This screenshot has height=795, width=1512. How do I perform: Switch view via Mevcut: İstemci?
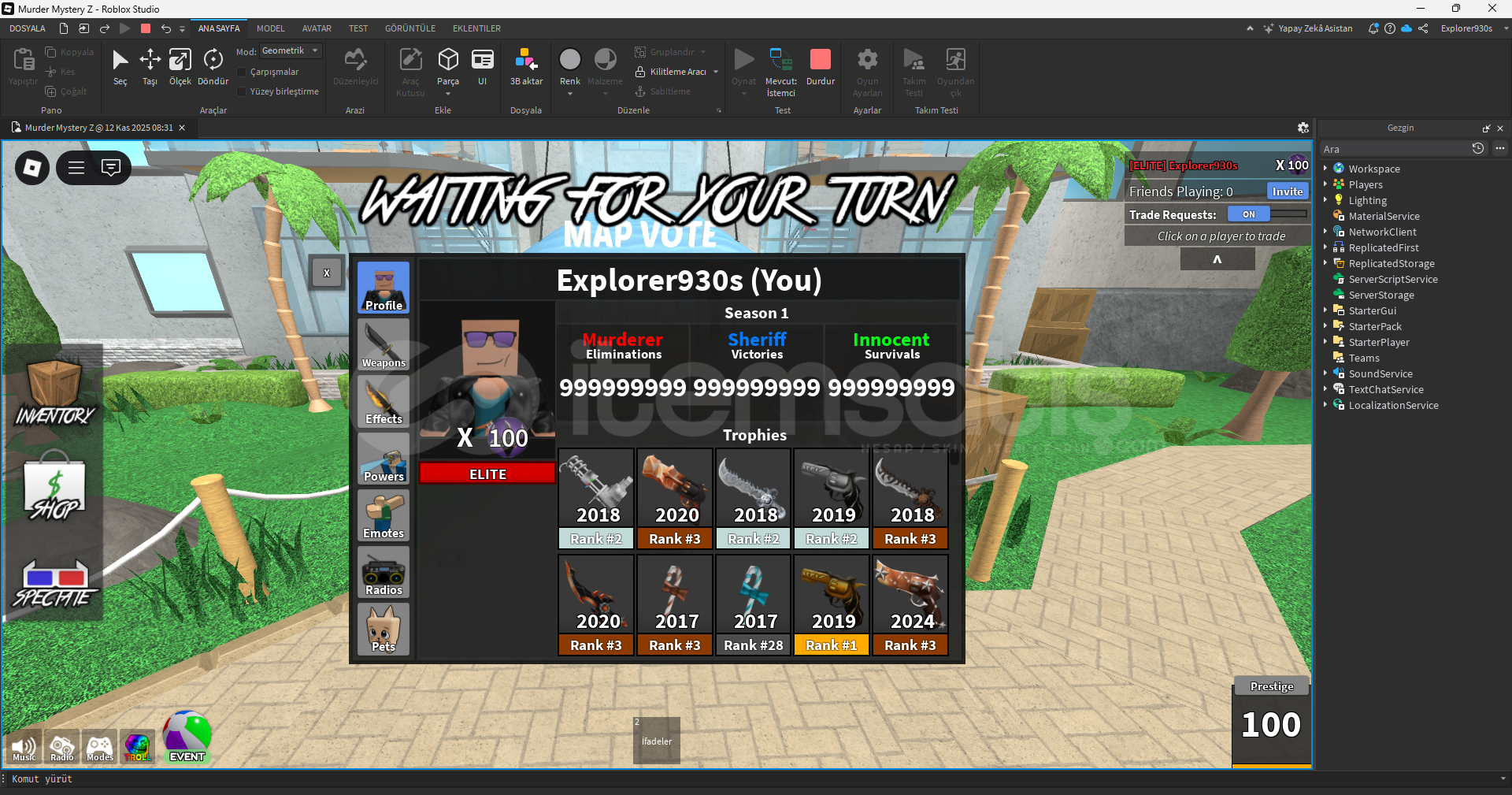click(781, 72)
